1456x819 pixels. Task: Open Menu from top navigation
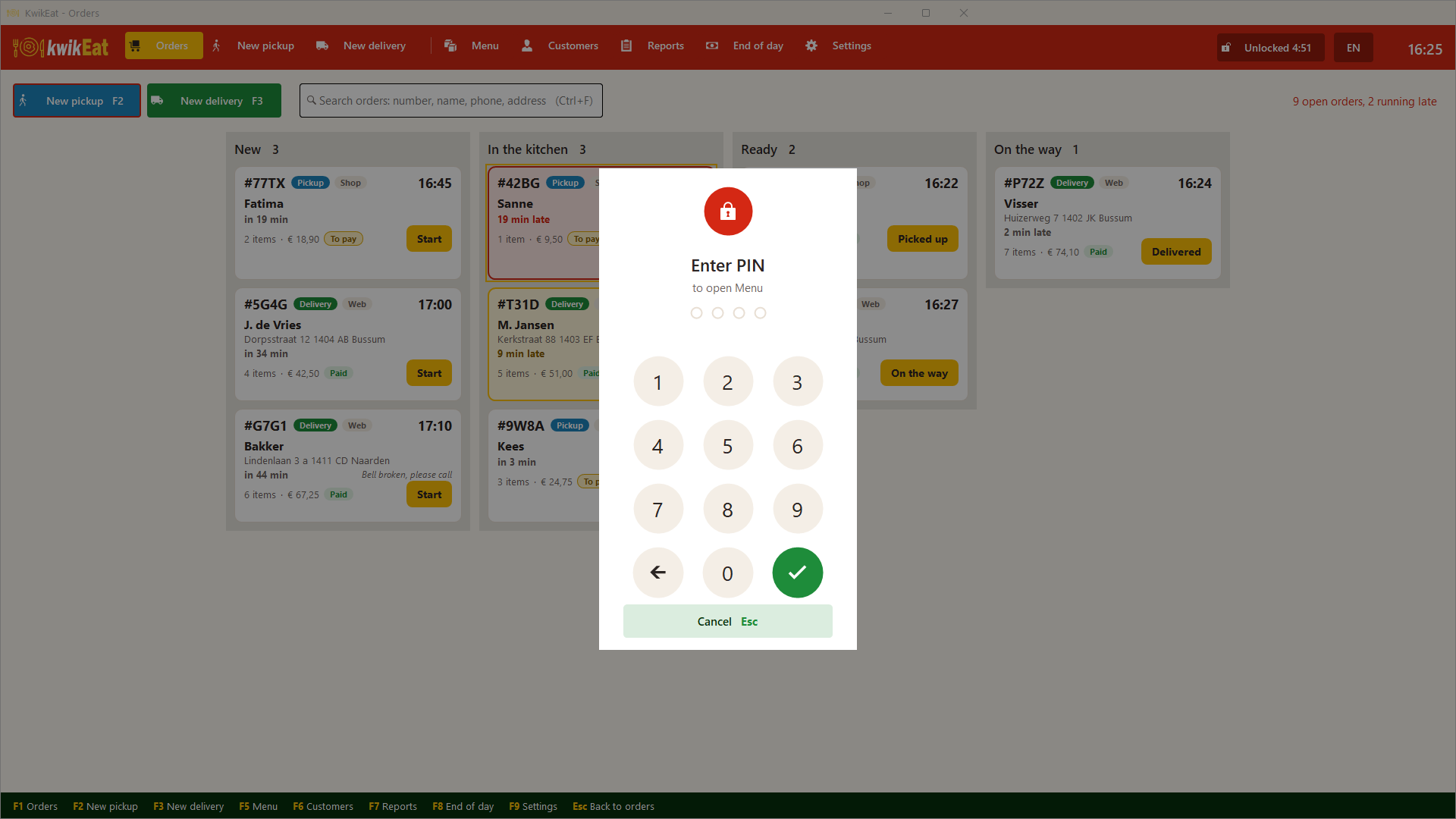(x=472, y=45)
